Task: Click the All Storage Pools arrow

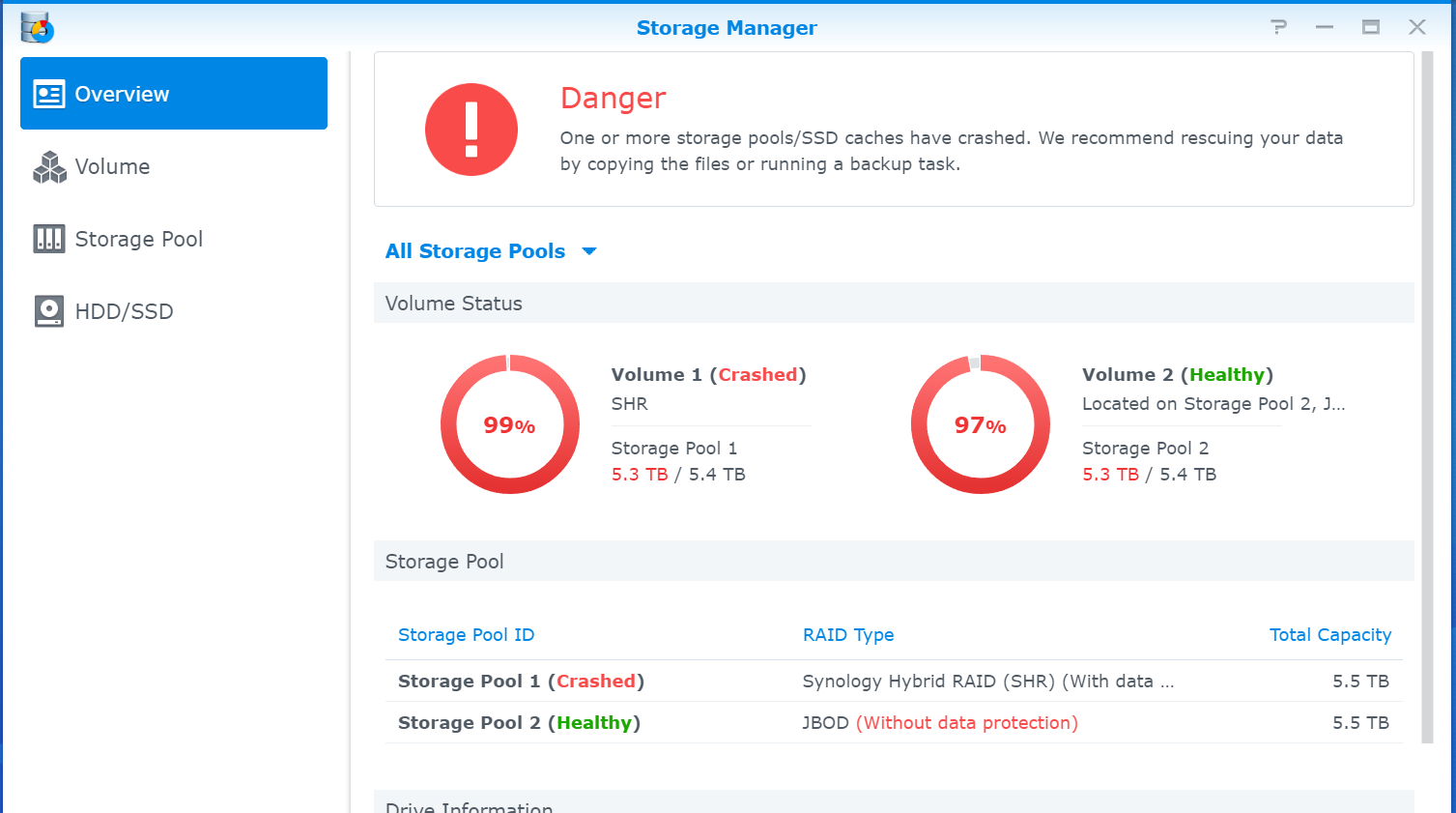Action: point(589,251)
